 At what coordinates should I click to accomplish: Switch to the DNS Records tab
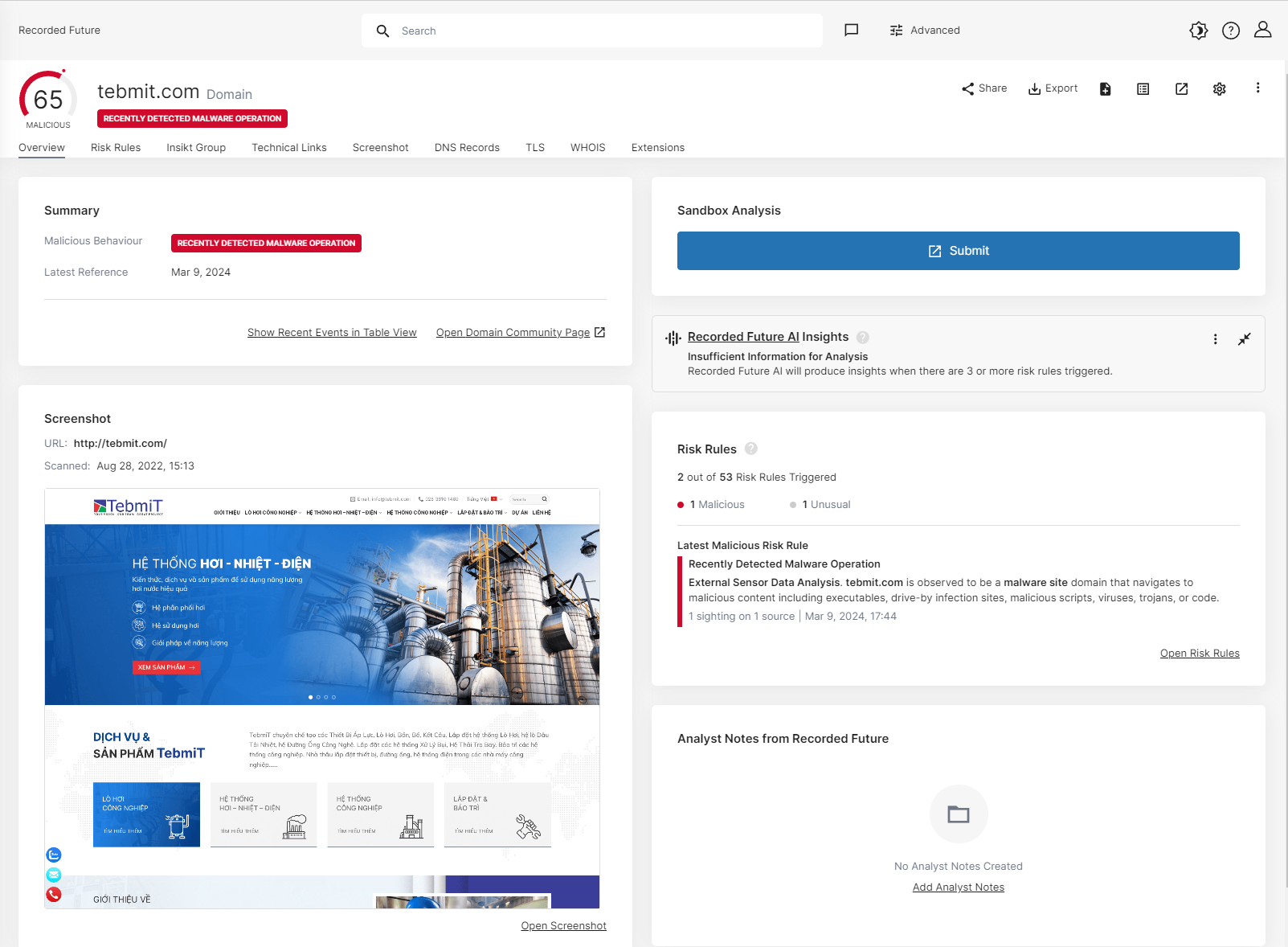point(467,148)
